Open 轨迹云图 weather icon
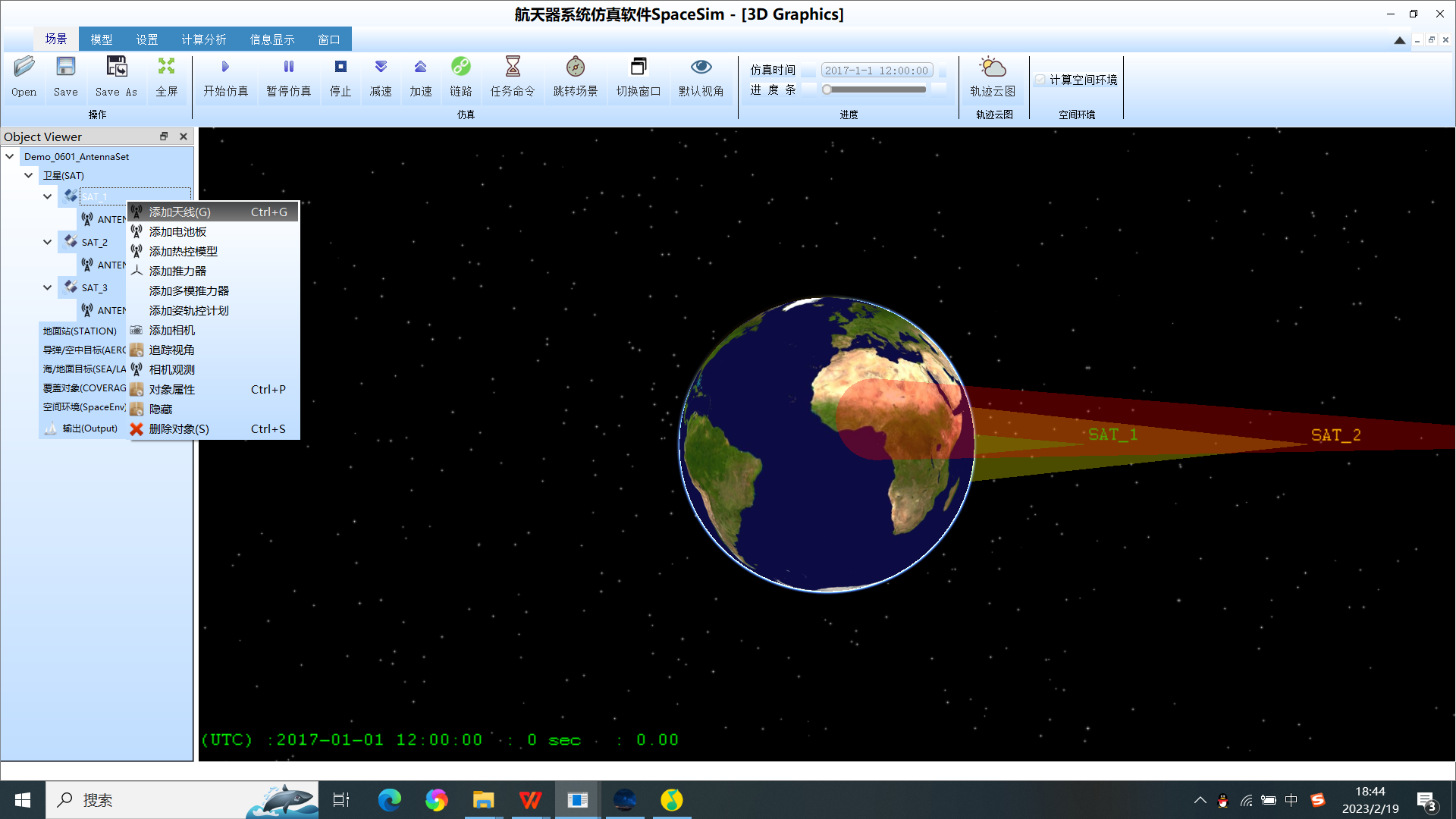Viewport: 1456px width, 819px height. point(993,76)
